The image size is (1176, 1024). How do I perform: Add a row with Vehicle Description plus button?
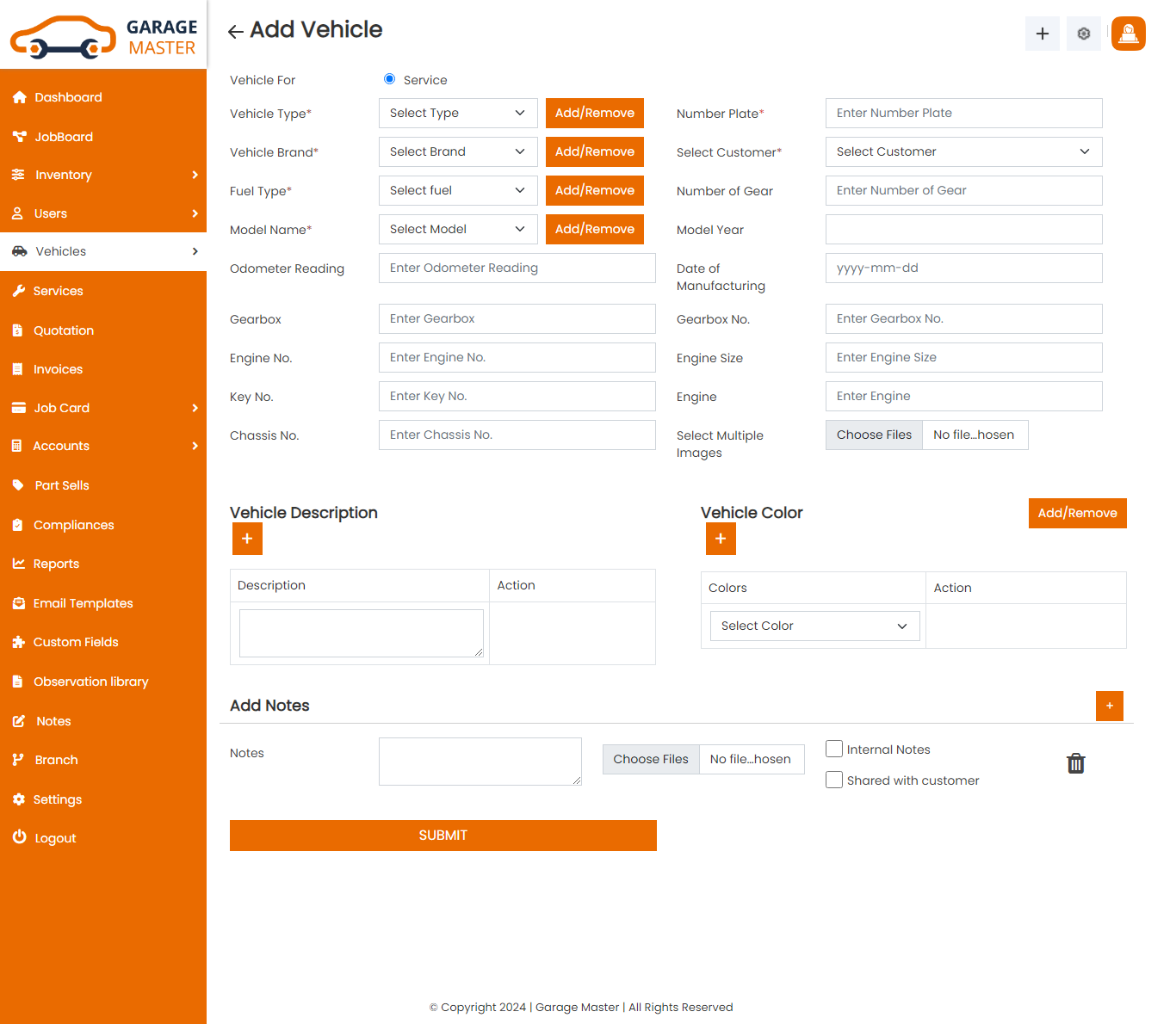(x=247, y=539)
